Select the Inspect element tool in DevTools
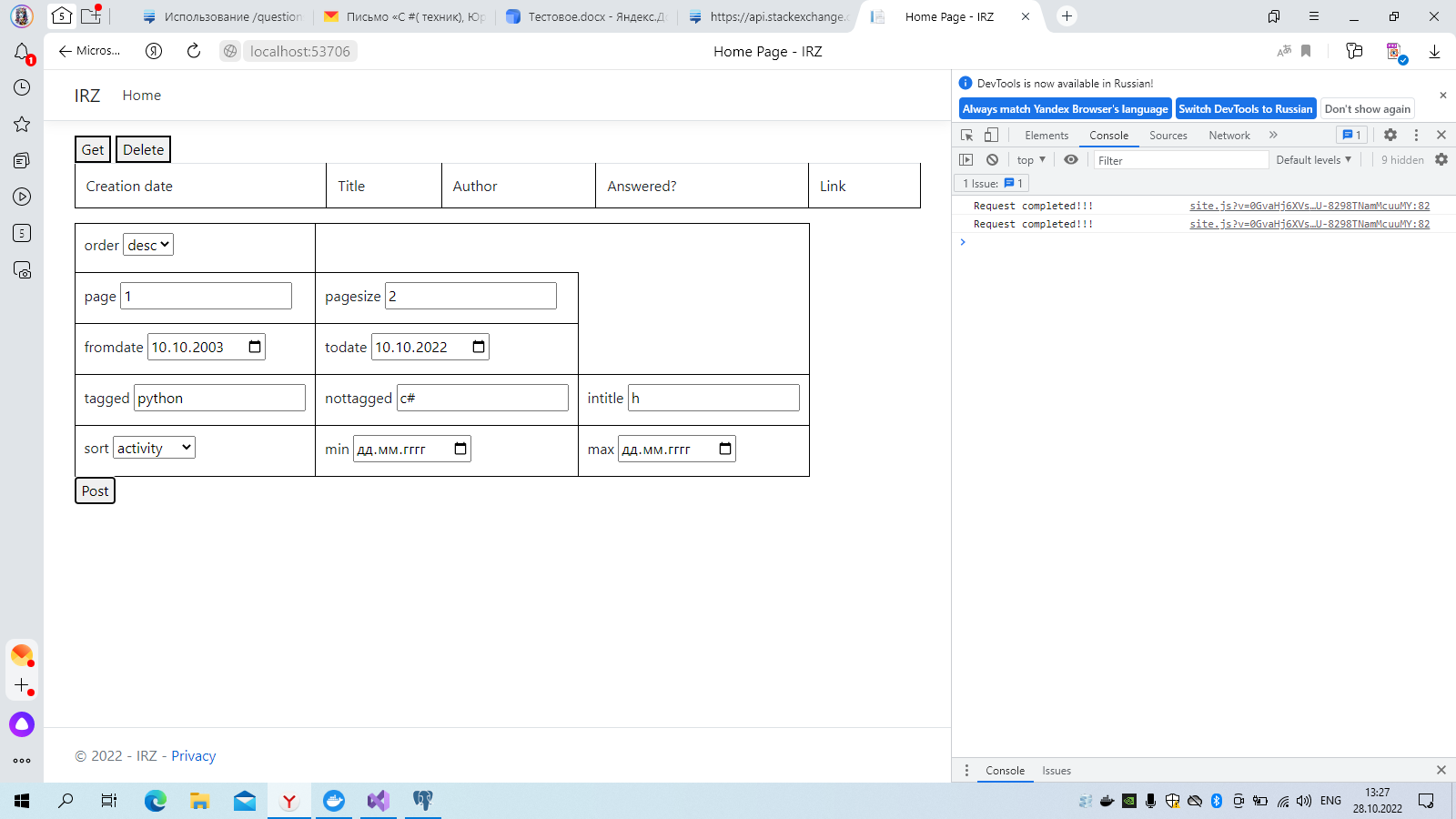 966,135
